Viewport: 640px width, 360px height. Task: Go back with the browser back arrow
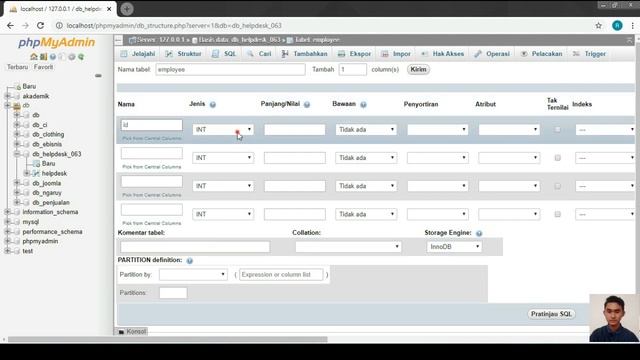tap(10, 25)
